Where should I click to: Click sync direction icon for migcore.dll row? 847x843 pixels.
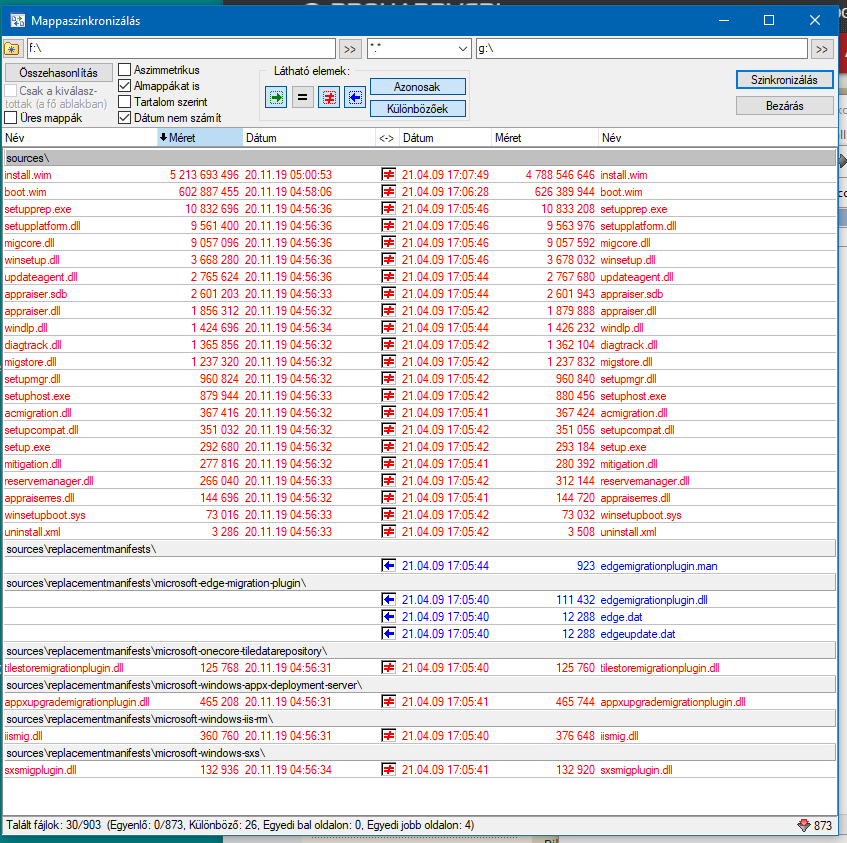[388, 242]
